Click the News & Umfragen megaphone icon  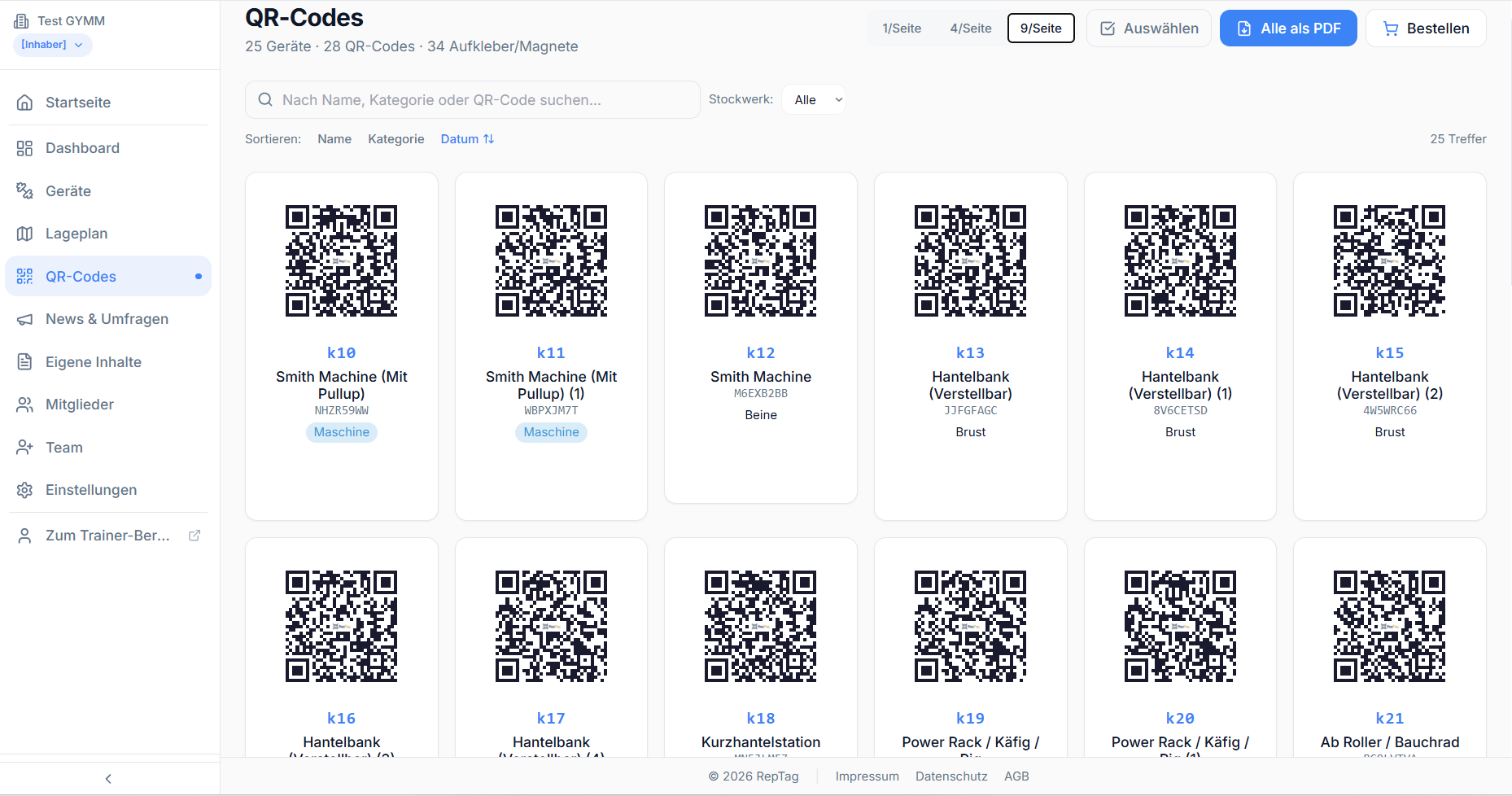tap(25, 319)
